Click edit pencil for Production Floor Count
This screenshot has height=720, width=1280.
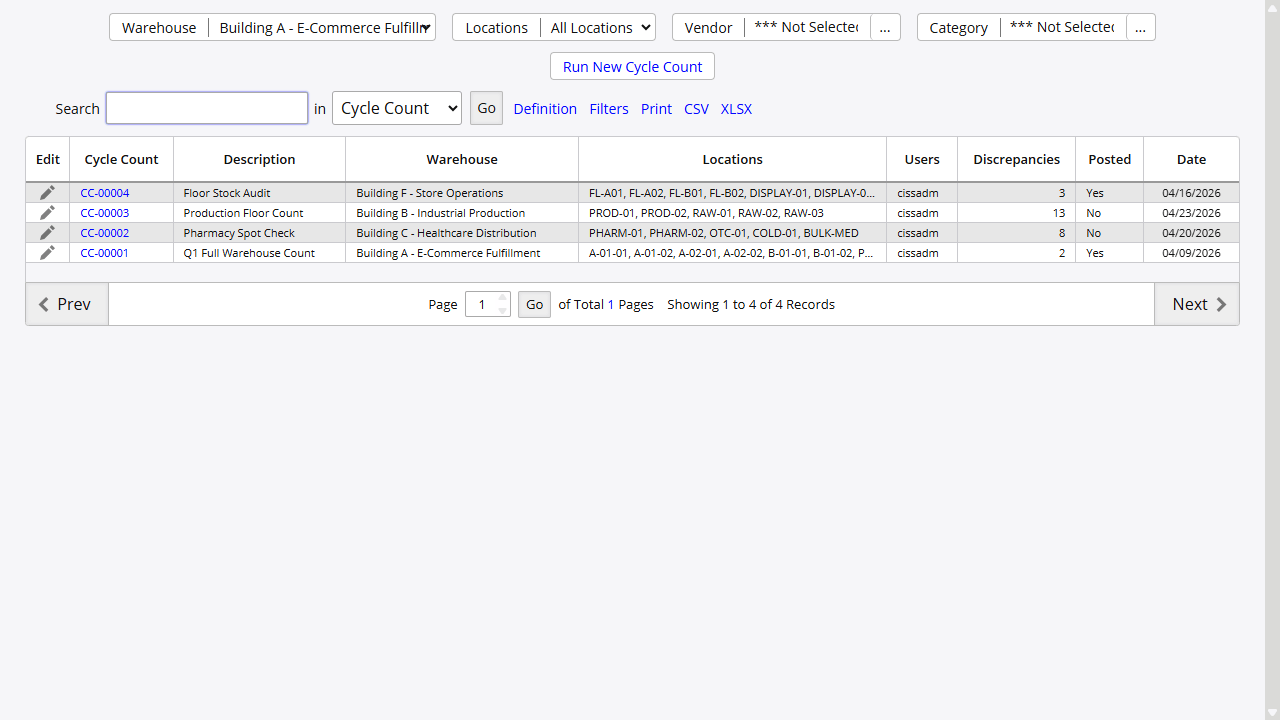pyautogui.click(x=47, y=213)
